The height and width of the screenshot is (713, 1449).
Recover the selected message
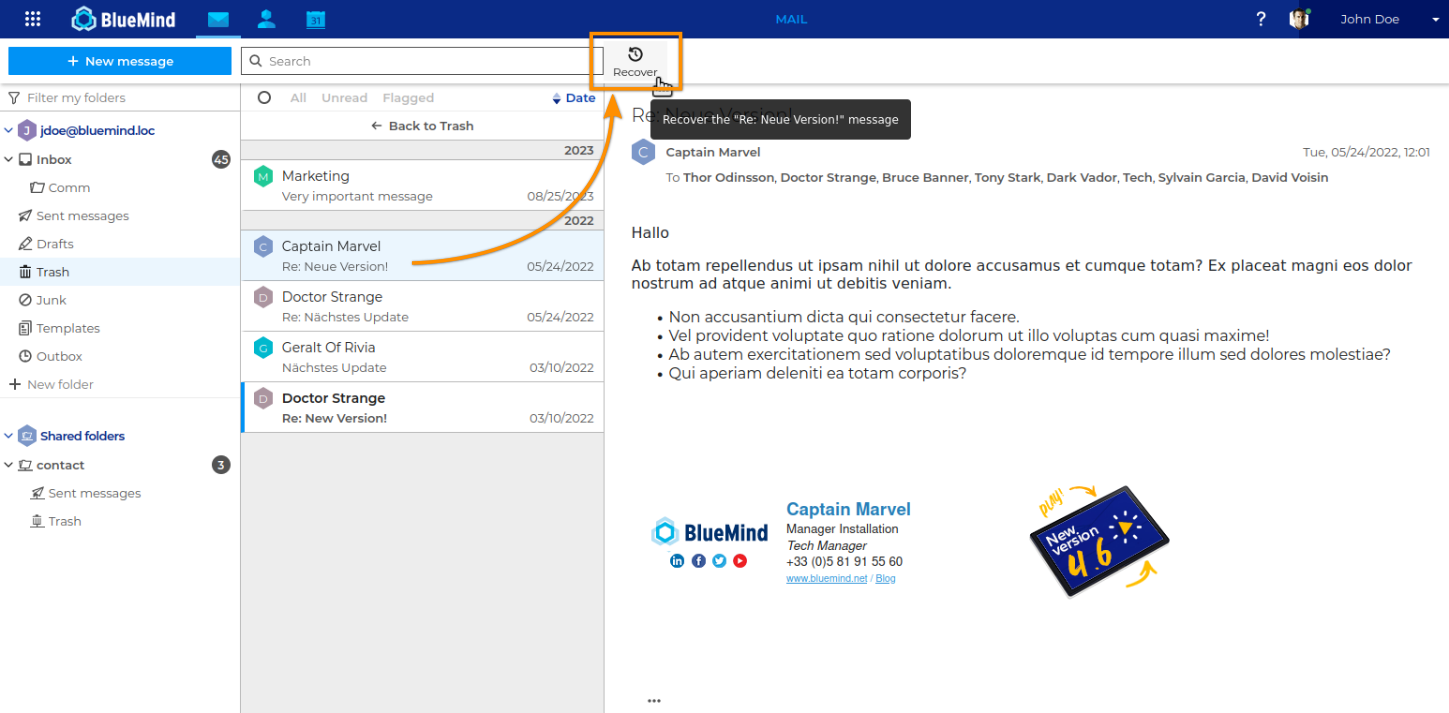(x=635, y=61)
